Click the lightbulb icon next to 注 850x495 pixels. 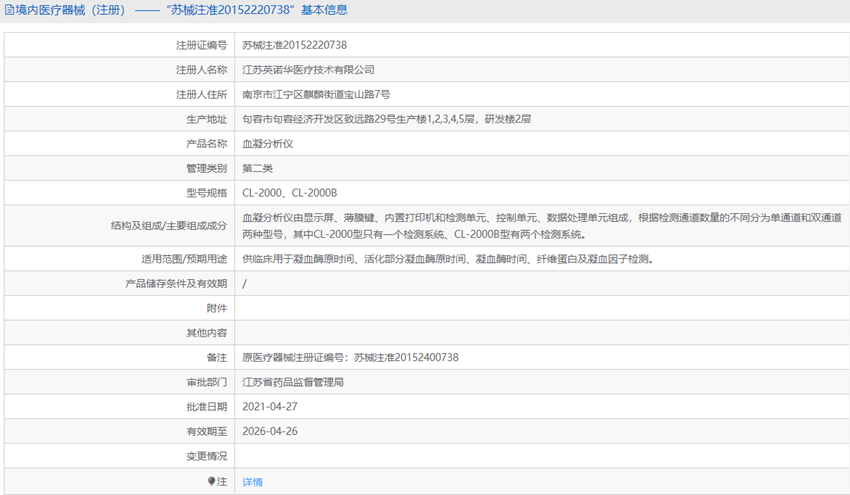(x=211, y=481)
